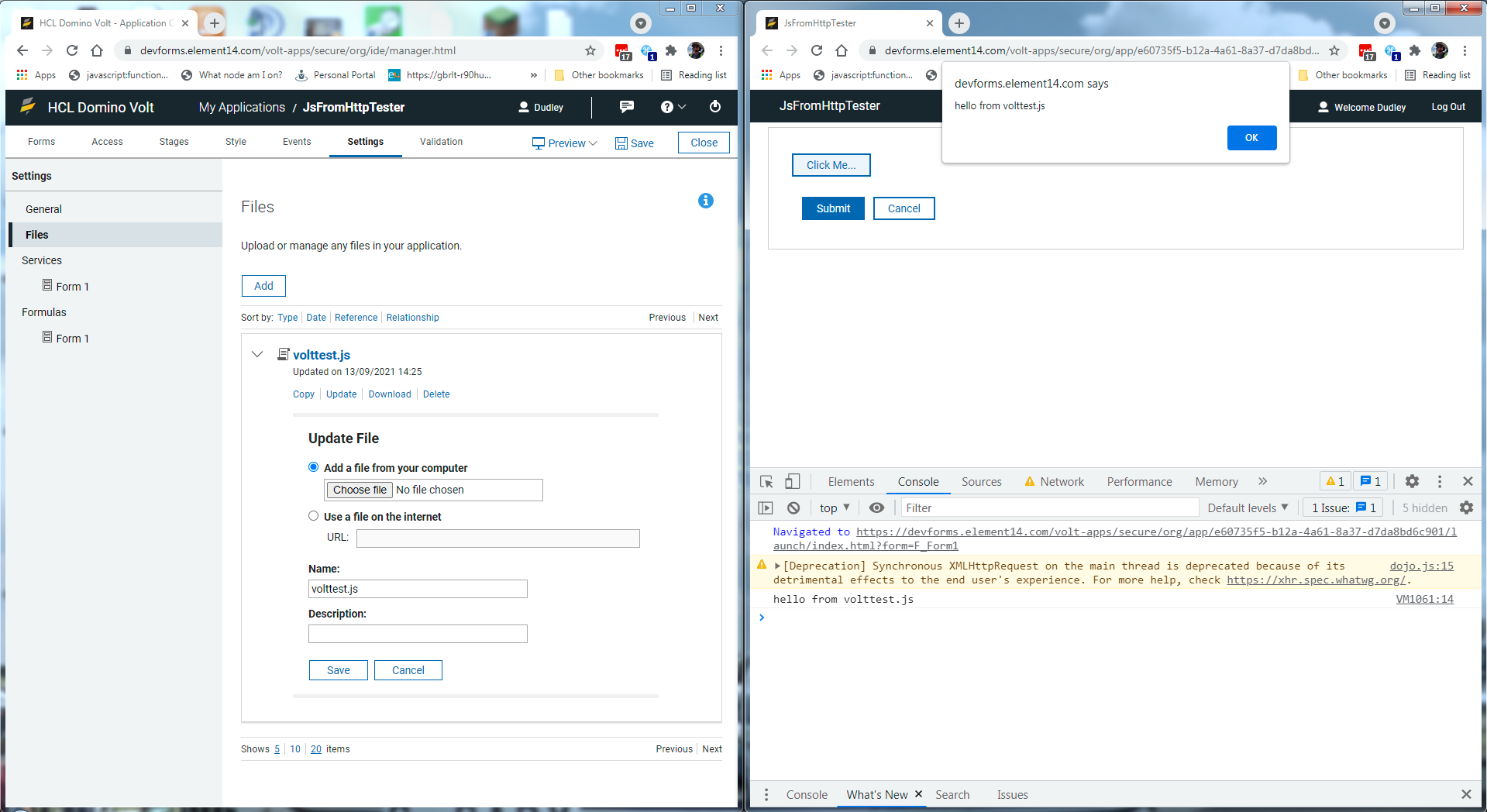1487x812 pixels.
Task: Create a live expression using the eye icon
Action: [x=876, y=507]
